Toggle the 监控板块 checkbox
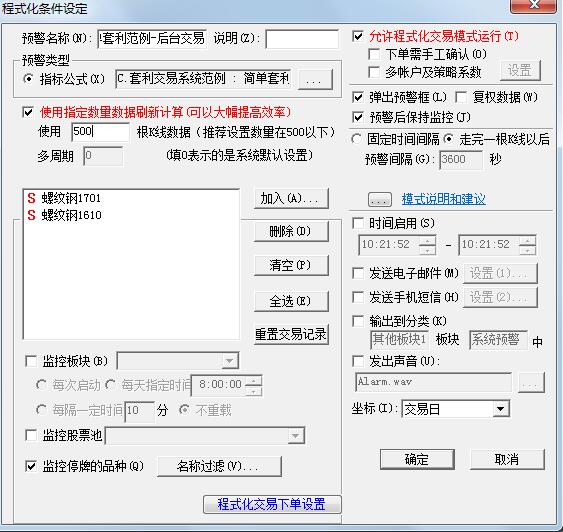The image size is (563, 532). pos(32,361)
